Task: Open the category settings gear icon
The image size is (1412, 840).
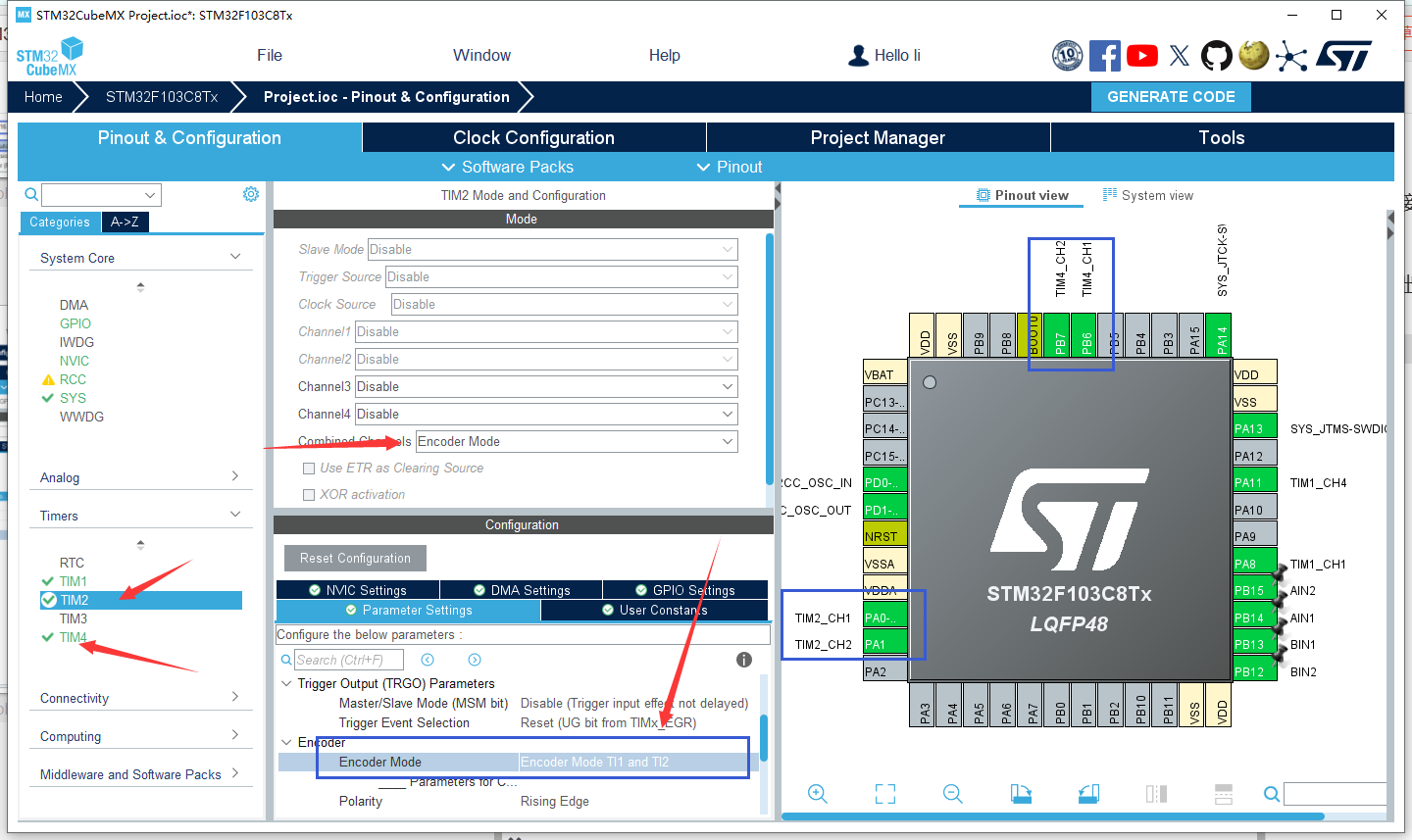Action: click(251, 194)
